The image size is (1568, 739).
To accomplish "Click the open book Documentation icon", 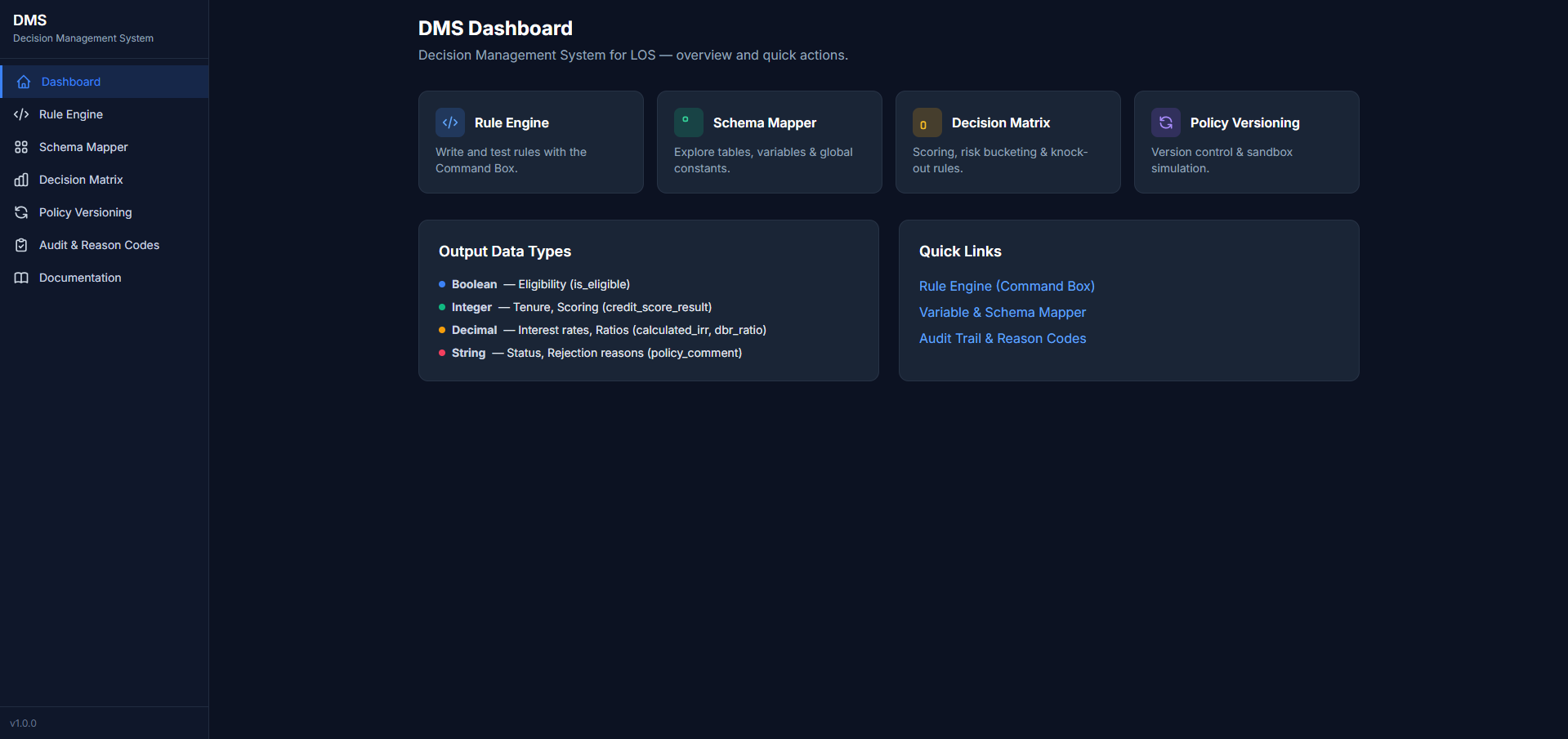I will [21, 278].
